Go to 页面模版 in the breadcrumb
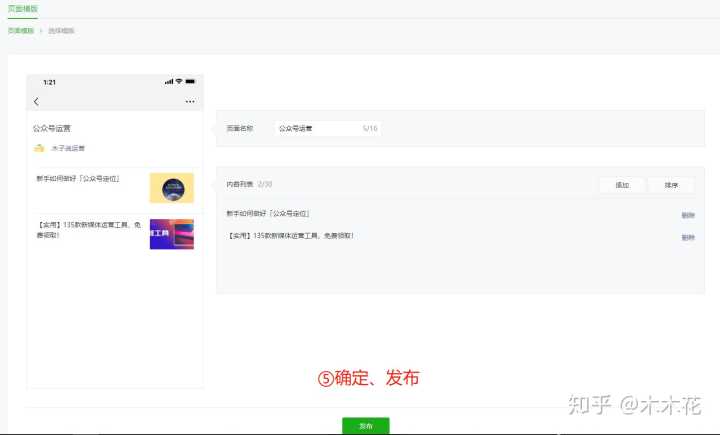720x435 pixels. 21,31
